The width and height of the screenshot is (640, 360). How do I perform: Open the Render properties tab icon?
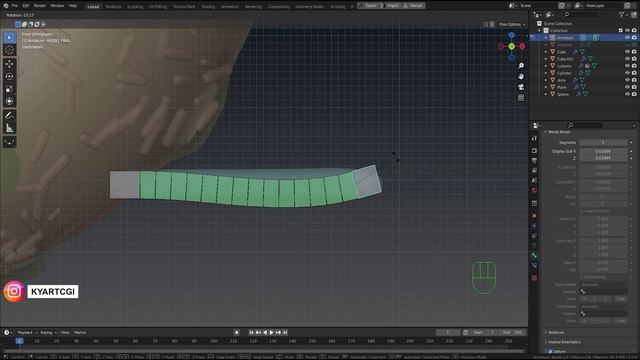click(534, 151)
